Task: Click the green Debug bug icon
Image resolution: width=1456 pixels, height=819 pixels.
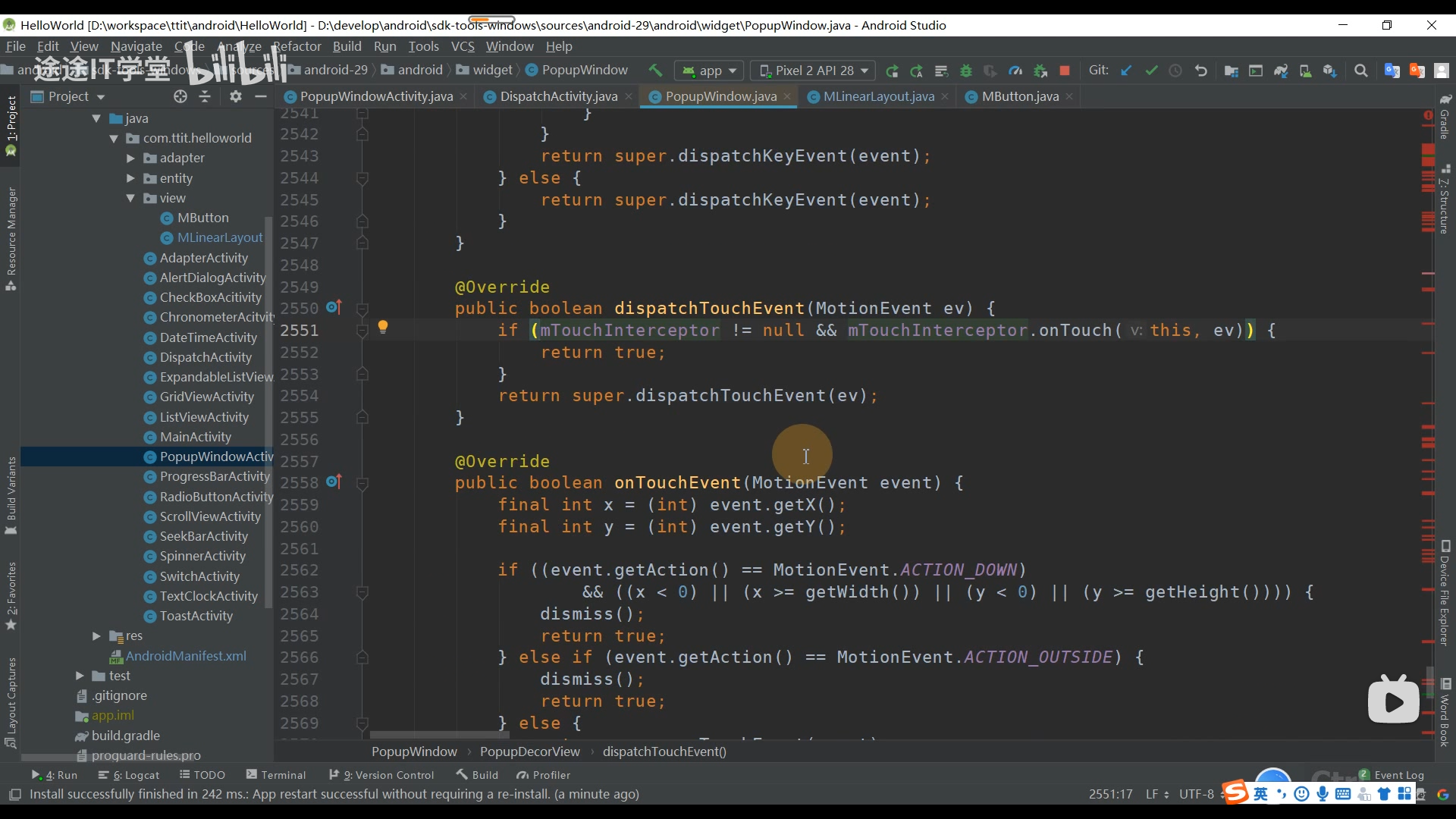Action: tap(966, 71)
